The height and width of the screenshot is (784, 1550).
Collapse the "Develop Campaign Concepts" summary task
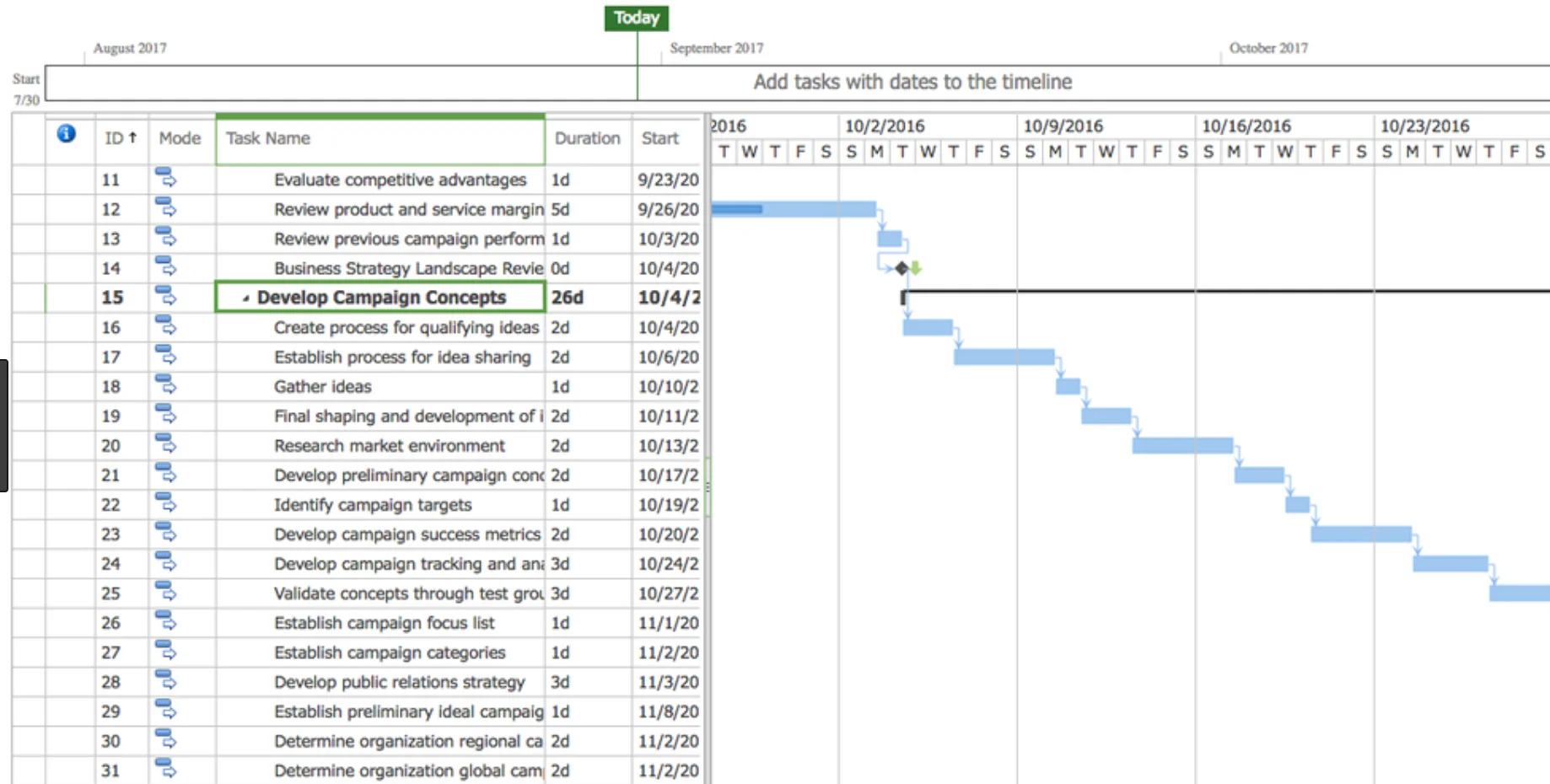pos(245,298)
